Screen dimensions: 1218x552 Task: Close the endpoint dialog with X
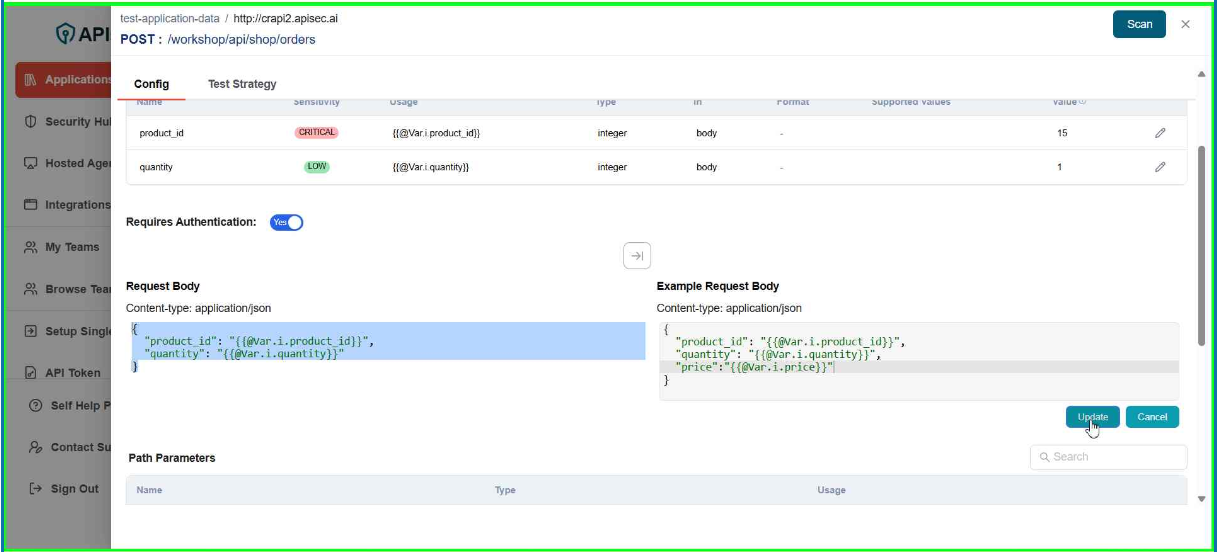1186,24
